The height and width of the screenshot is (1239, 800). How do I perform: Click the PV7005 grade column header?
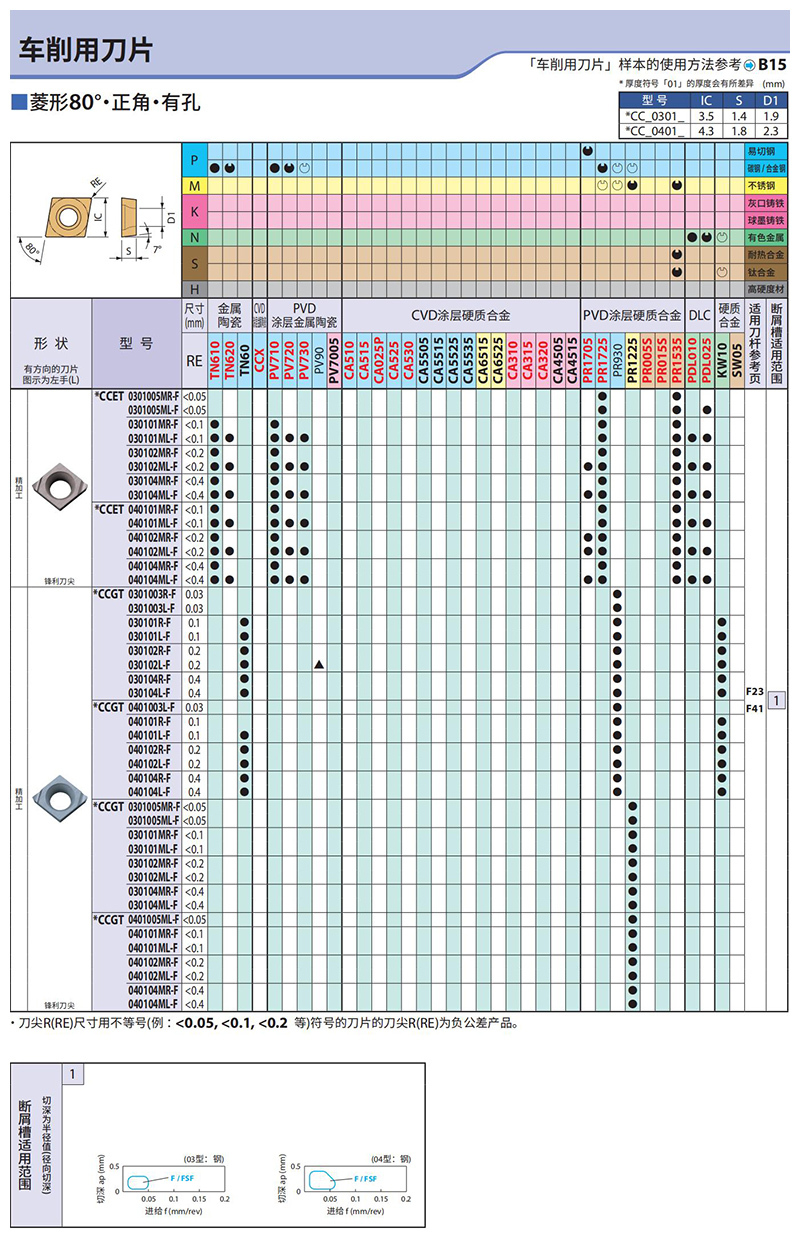(334, 360)
